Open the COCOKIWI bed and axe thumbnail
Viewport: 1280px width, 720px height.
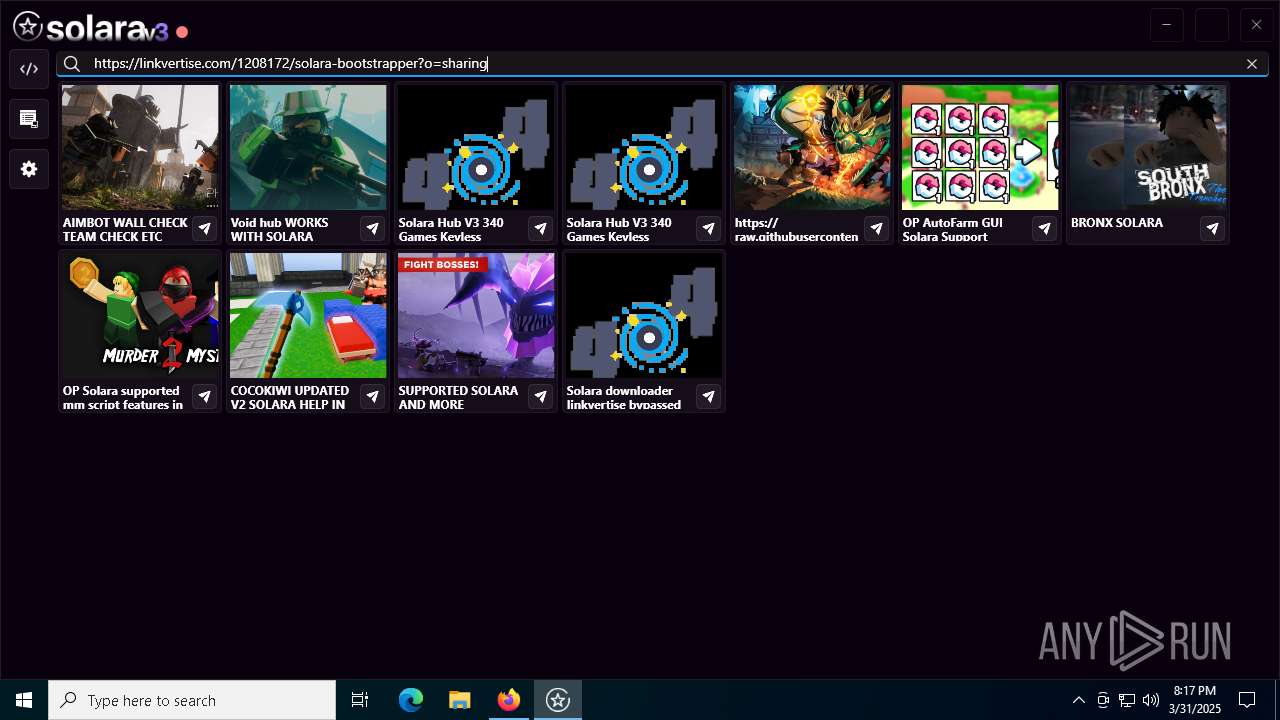pyautogui.click(x=308, y=315)
